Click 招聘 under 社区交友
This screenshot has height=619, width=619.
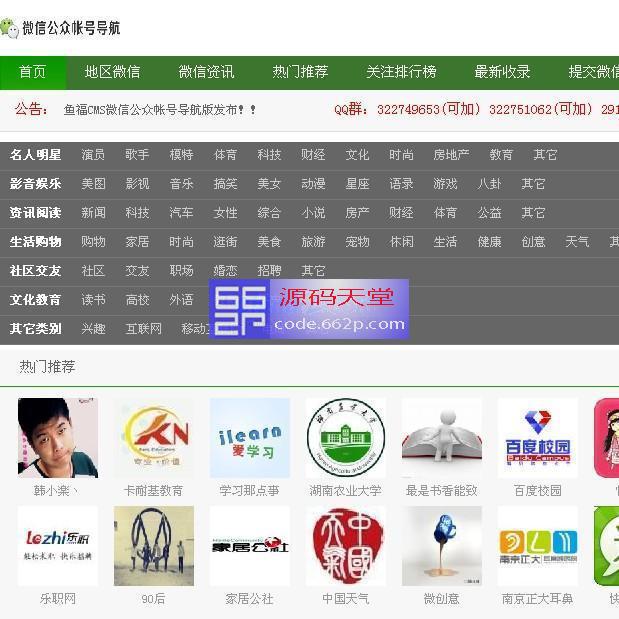[269, 271]
